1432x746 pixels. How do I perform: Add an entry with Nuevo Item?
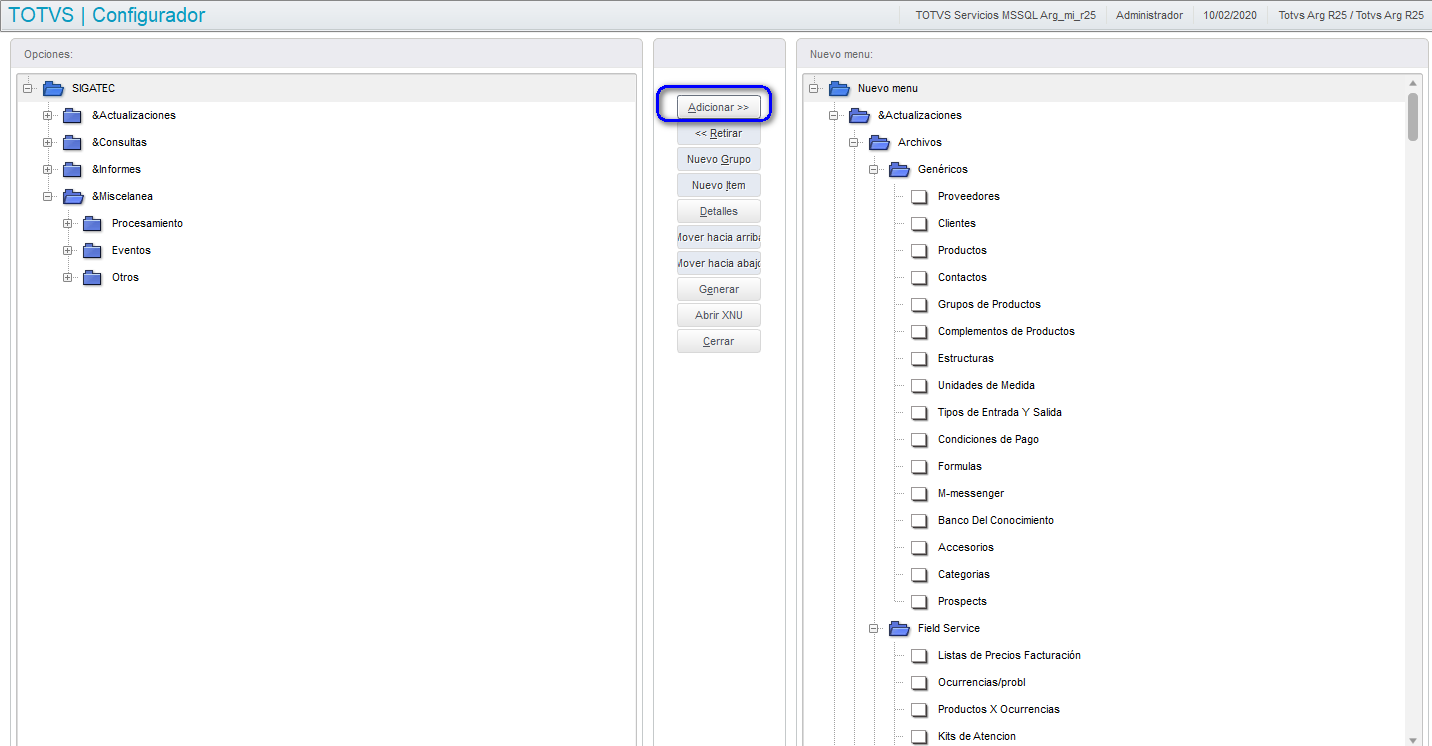point(718,185)
